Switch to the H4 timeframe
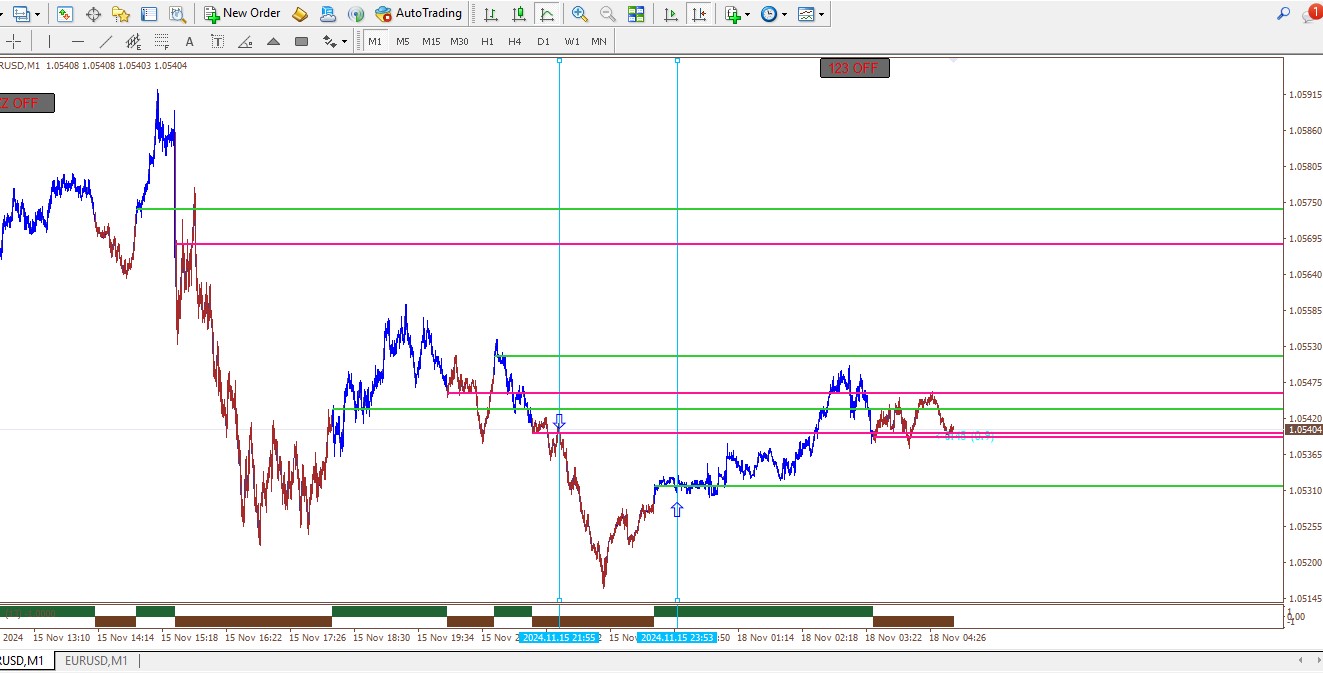This screenshot has width=1323, height=673. tap(515, 41)
